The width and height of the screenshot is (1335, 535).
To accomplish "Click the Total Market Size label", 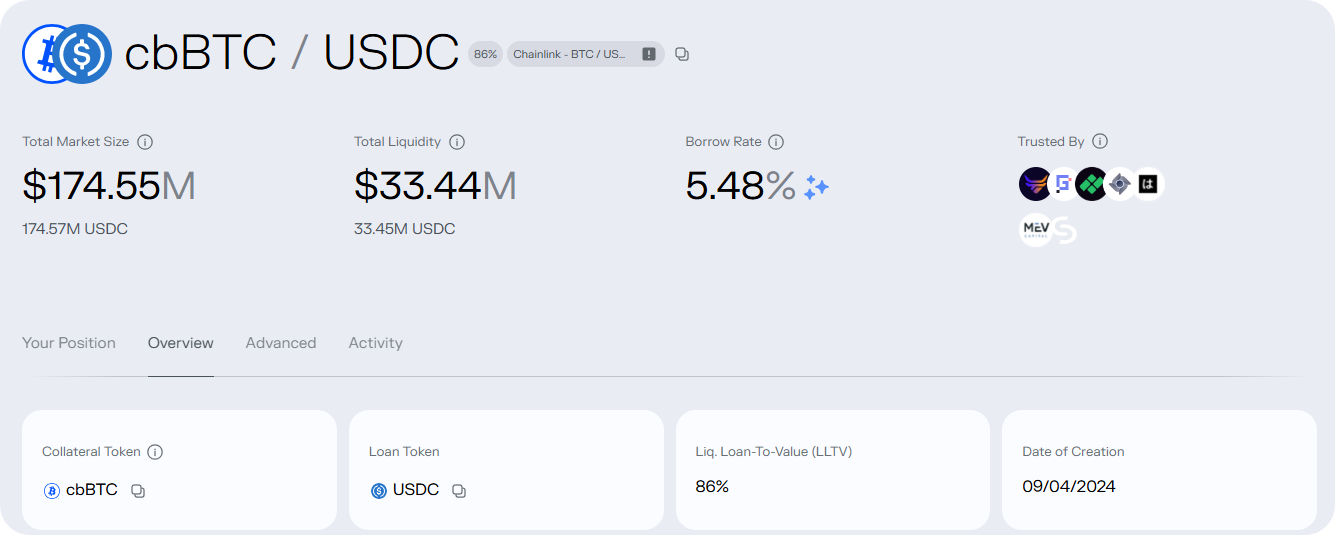I will point(76,142).
